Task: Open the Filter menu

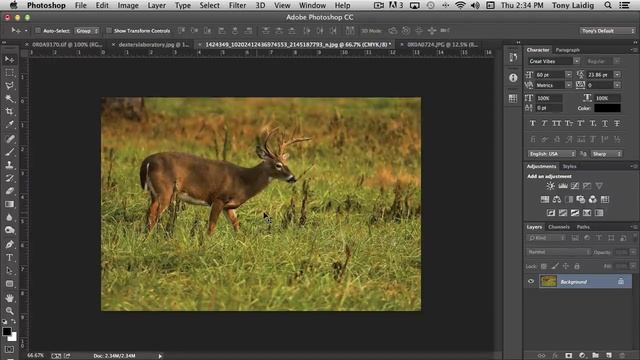Action: [237, 5]
